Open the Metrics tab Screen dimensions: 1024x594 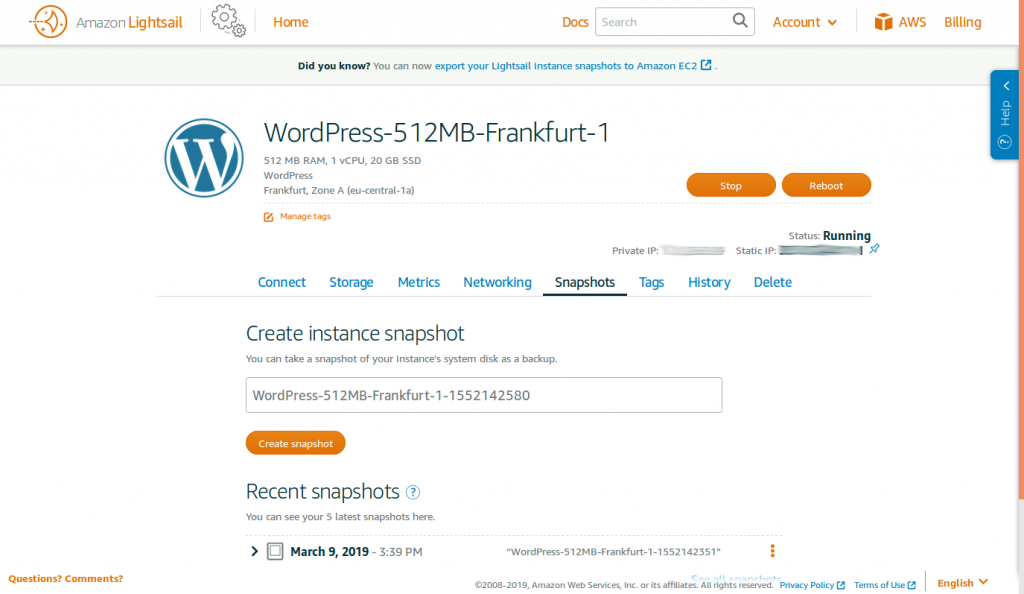(x=419, y=283)
